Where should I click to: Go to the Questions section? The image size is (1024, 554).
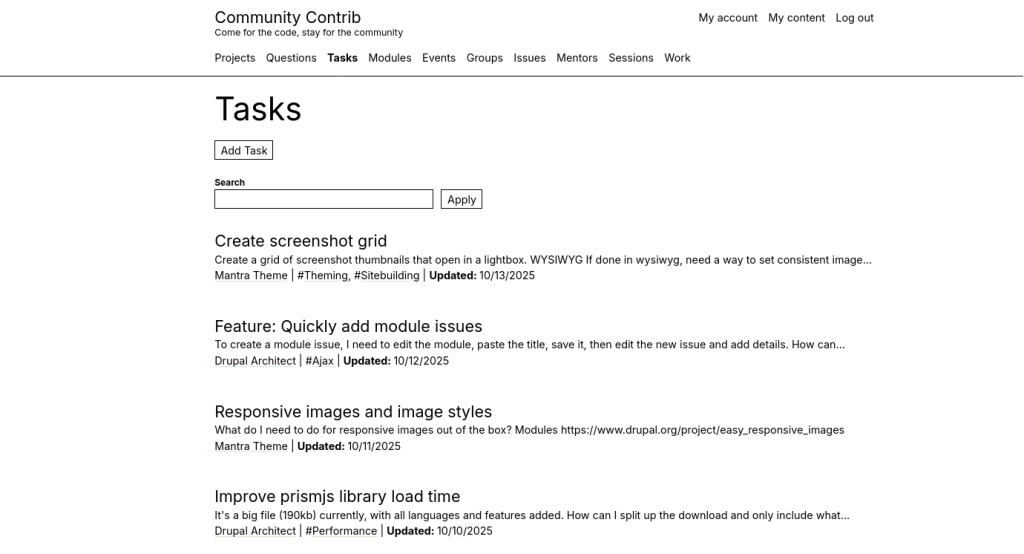pos(291,58)
